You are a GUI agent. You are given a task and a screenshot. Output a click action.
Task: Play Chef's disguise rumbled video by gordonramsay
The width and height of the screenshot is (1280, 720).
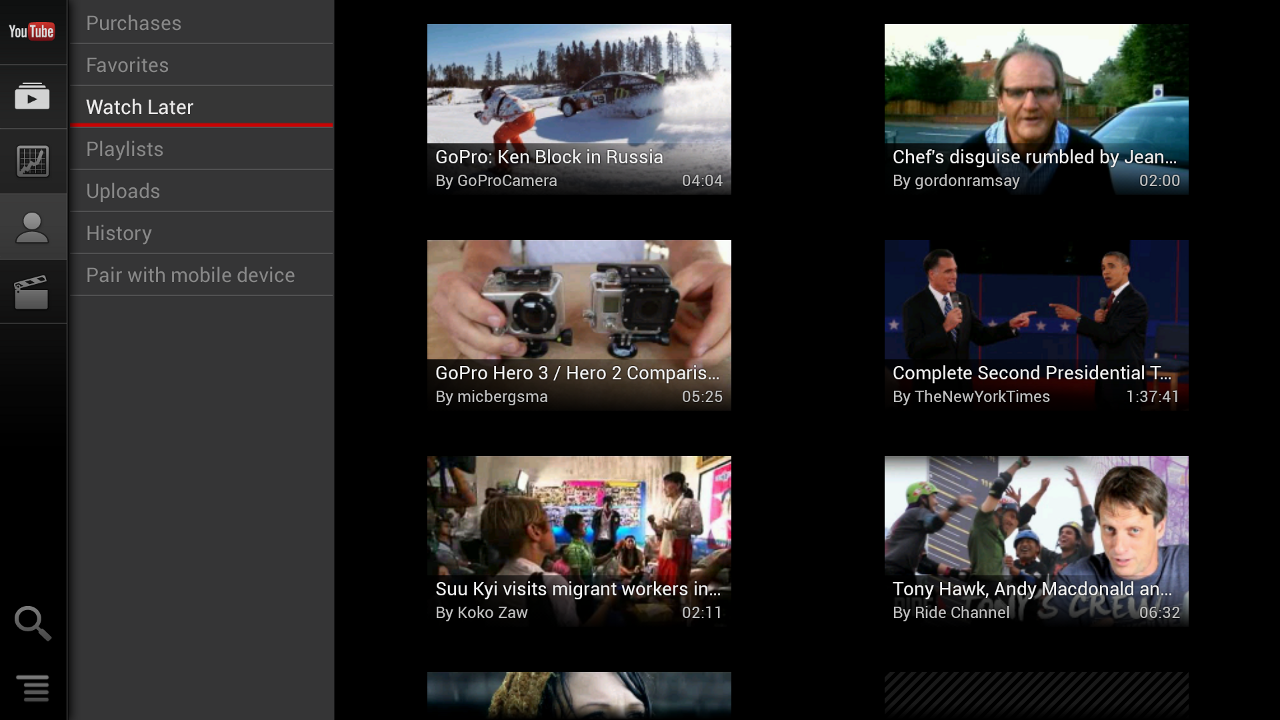[x=1036, y=109]
